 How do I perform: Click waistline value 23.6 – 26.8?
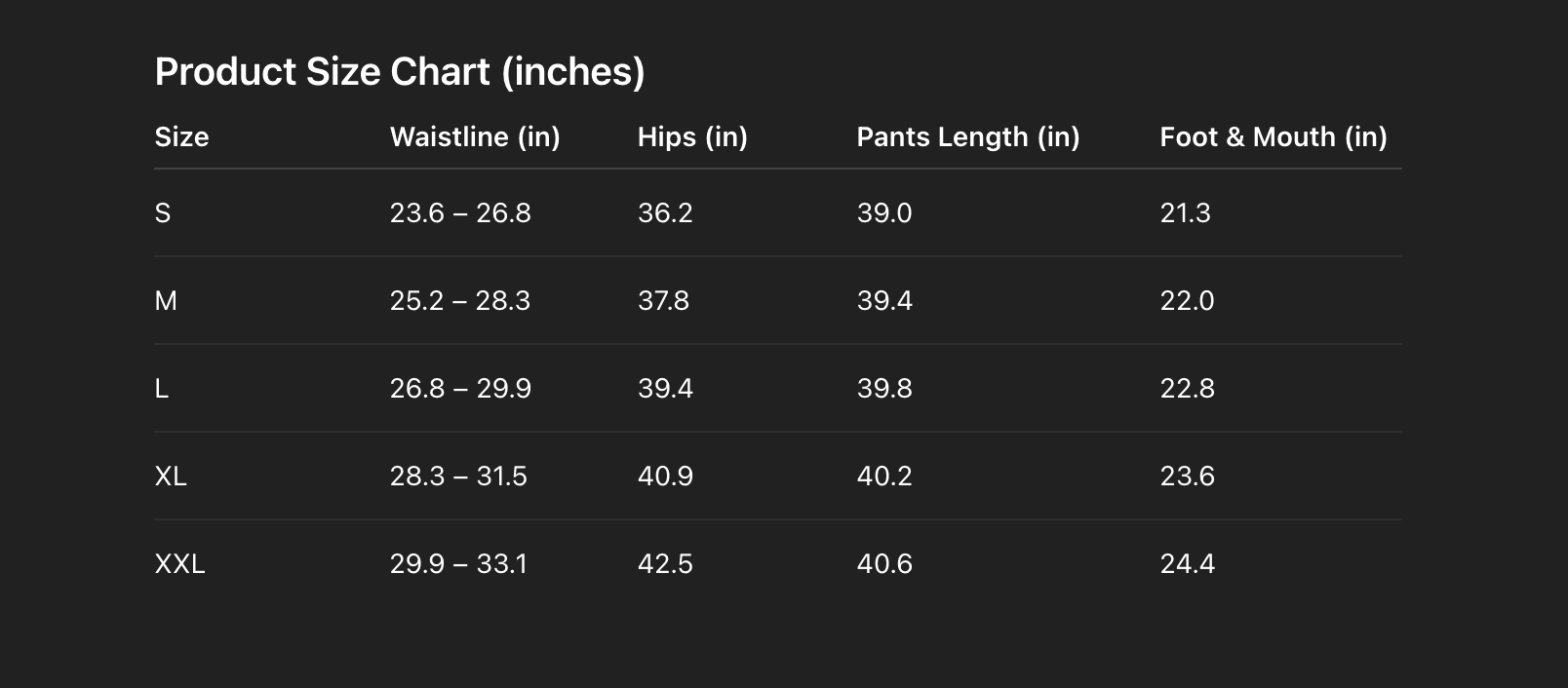(460, 213)
